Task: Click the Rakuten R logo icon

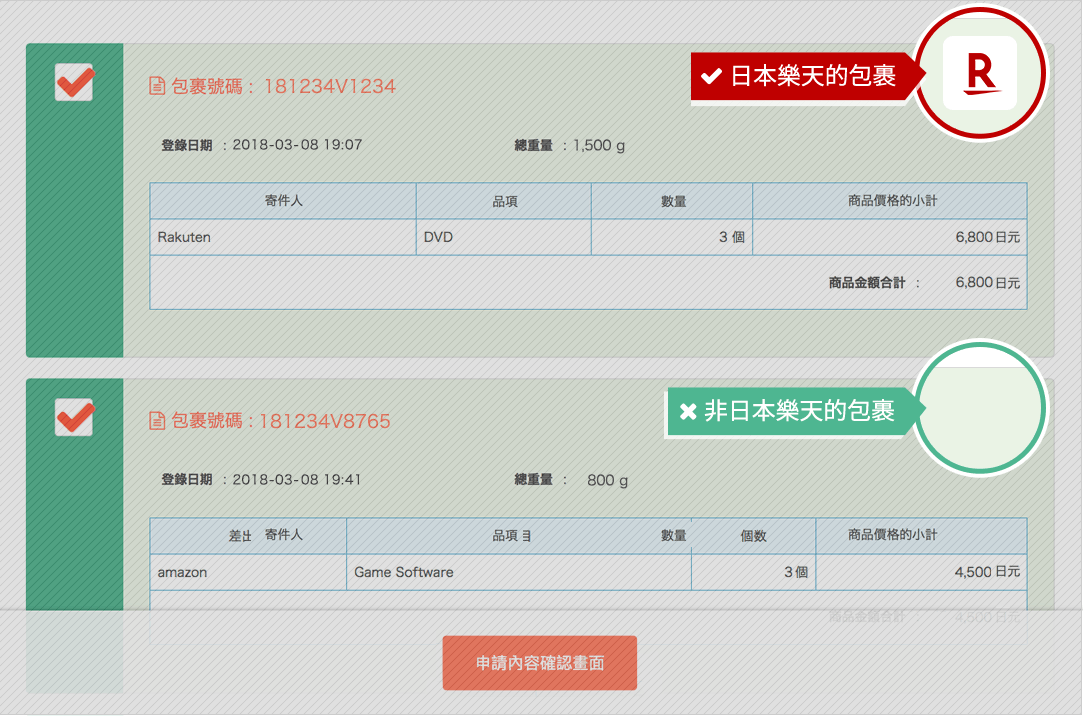Action: coord(979,73)
